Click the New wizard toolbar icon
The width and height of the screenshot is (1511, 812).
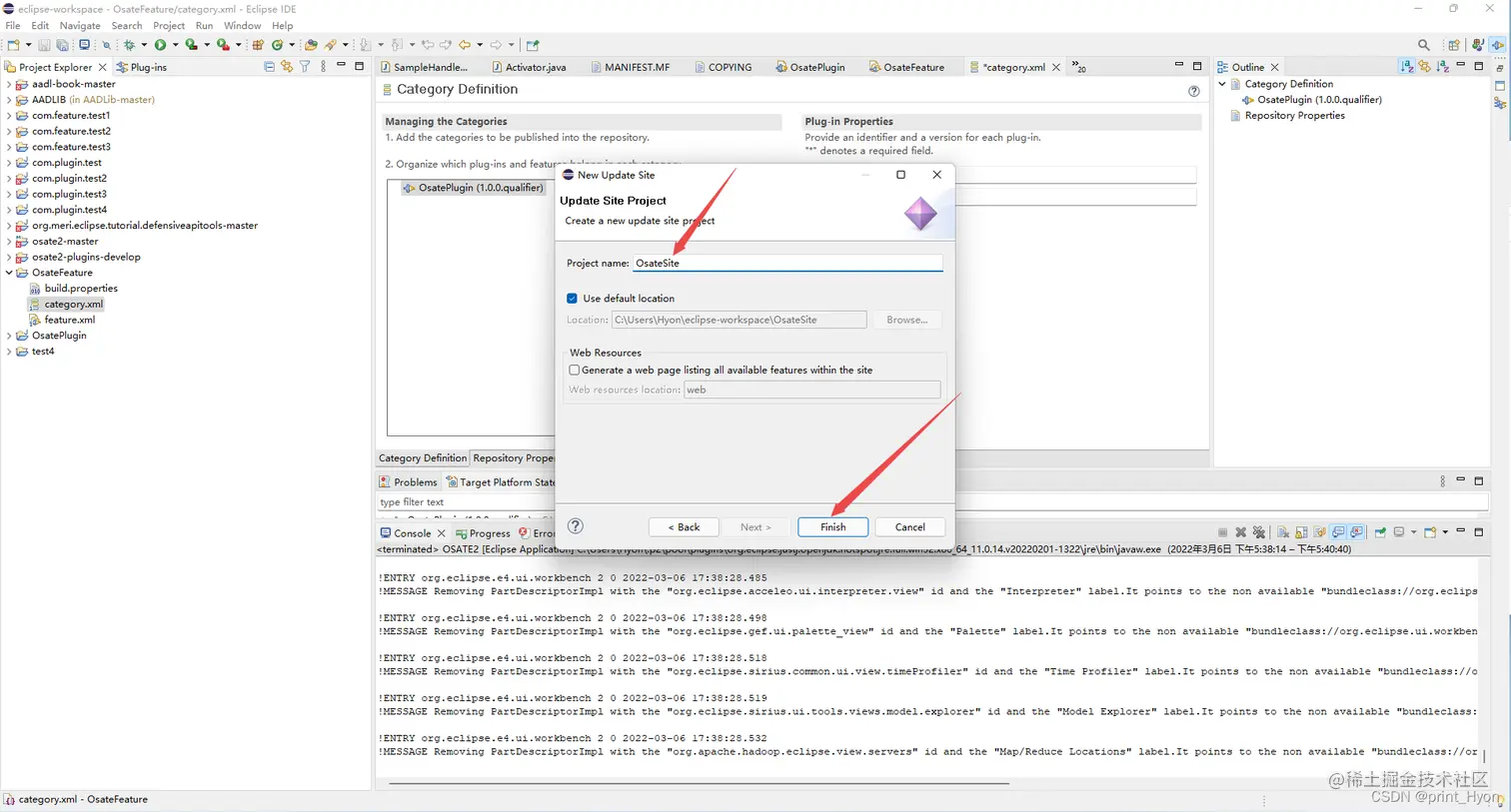(x=14, y=45)
